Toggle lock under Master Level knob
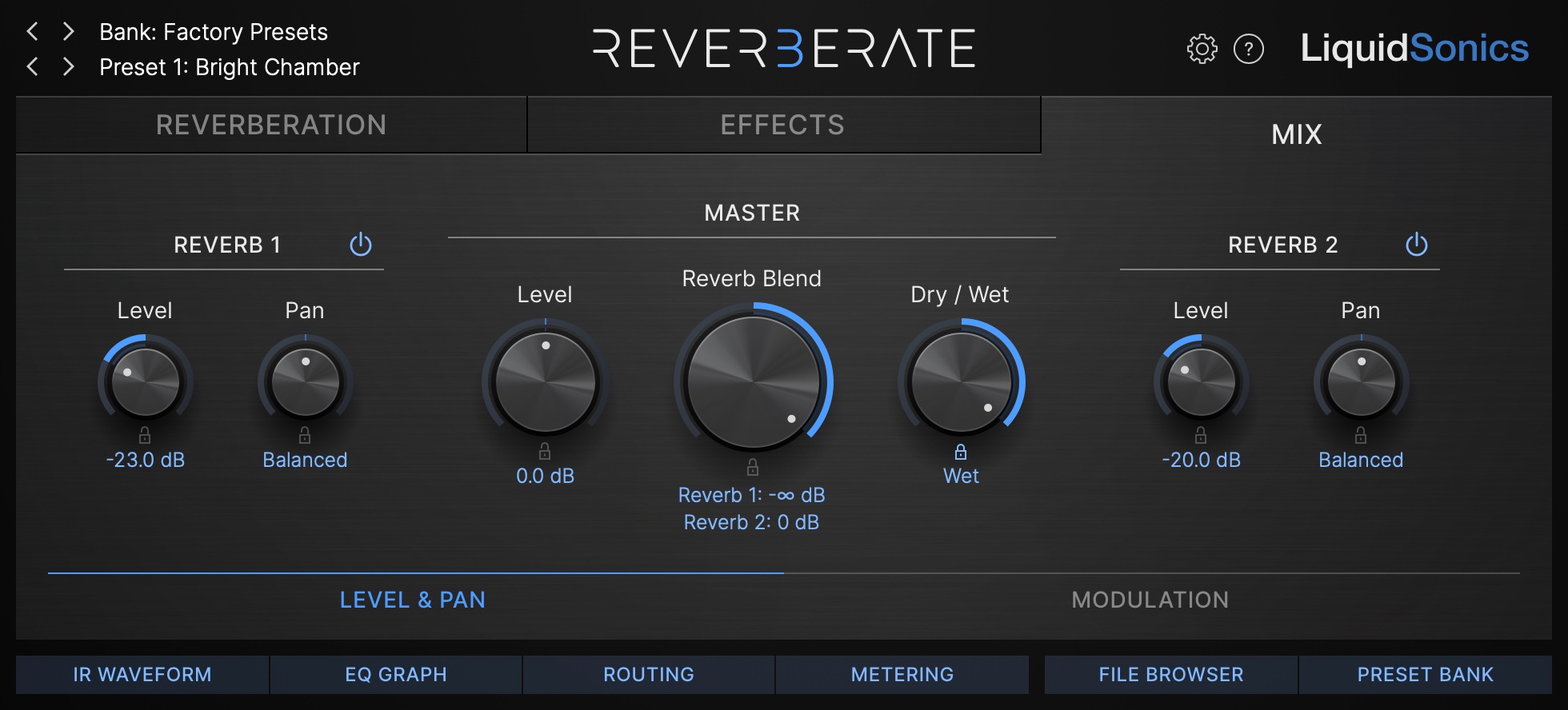Viewport: 1568px width, 710px height. (x=545, y=451)
